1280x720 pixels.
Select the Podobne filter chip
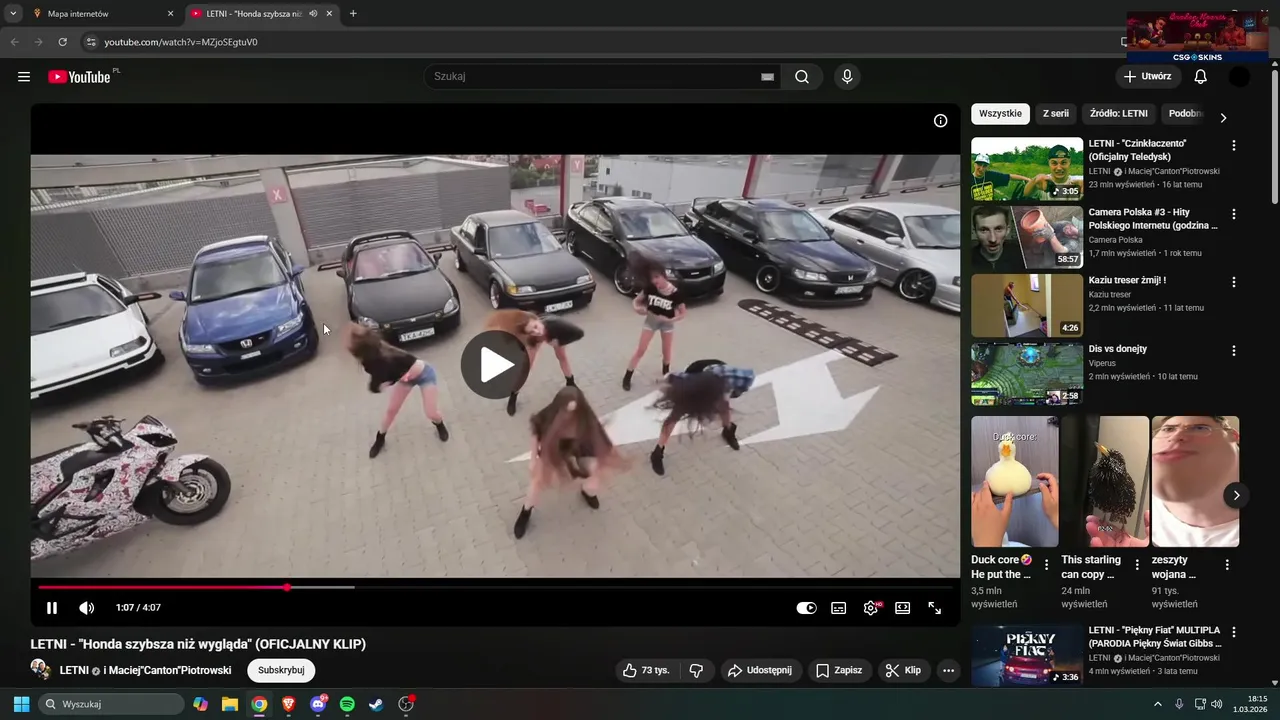(x=1185, y=114)
